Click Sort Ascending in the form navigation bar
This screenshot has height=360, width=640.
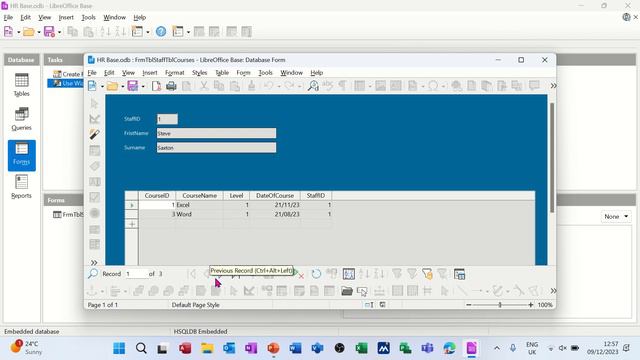click(x=364, y=274)
